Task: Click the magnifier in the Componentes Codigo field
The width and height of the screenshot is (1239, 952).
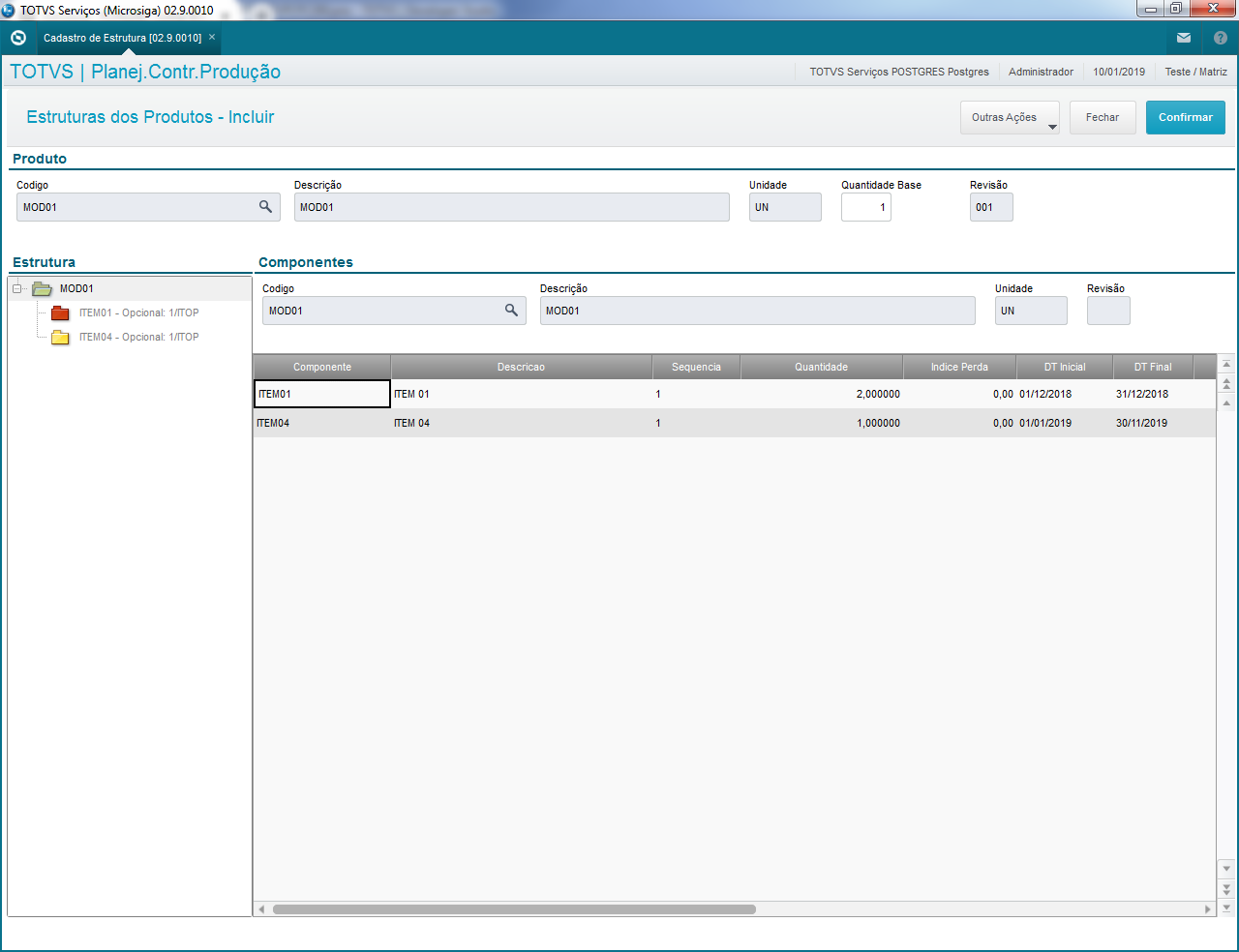Action: pos(511,311)
